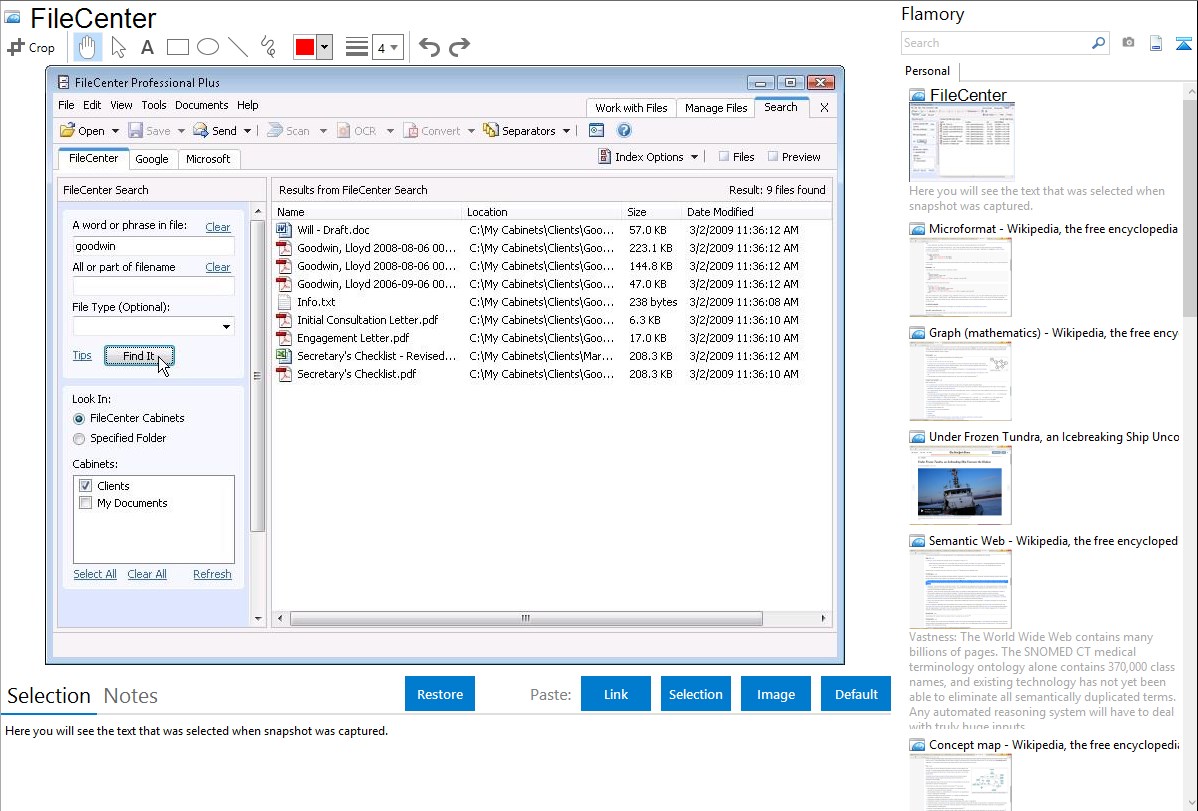
Task: Click the PDF icon of Engagement Letter.pdf
Action: point(284,338)
